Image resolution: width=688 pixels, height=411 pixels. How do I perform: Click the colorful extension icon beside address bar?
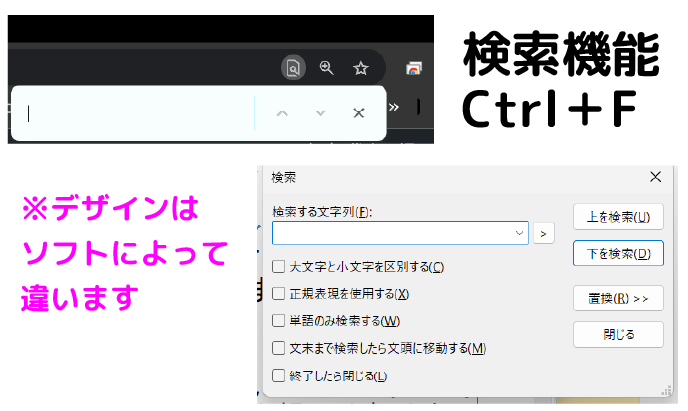tap(413, 68)
